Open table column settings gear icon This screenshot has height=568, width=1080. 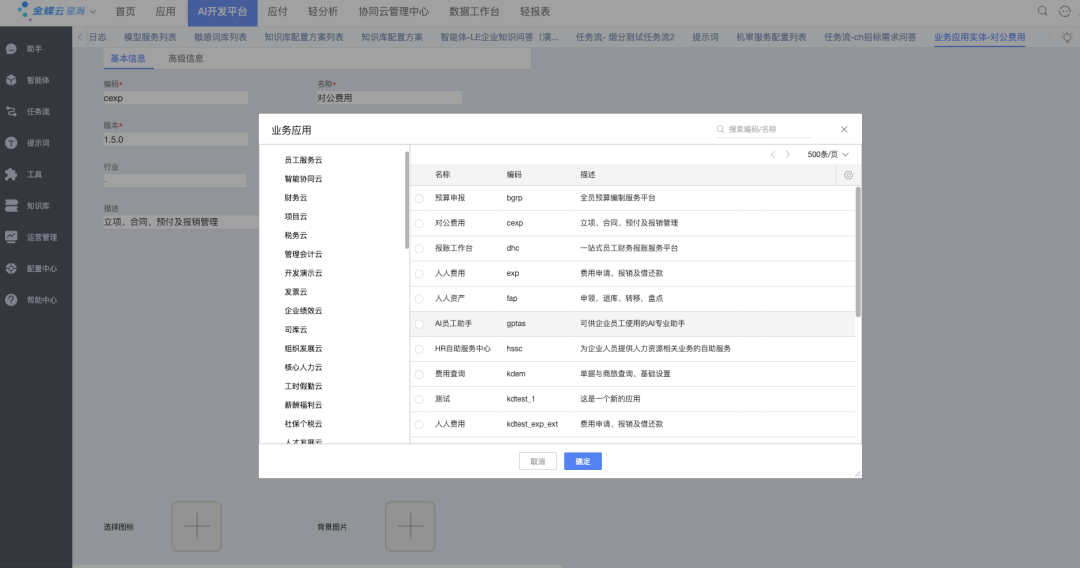click(x=849, y=176)
